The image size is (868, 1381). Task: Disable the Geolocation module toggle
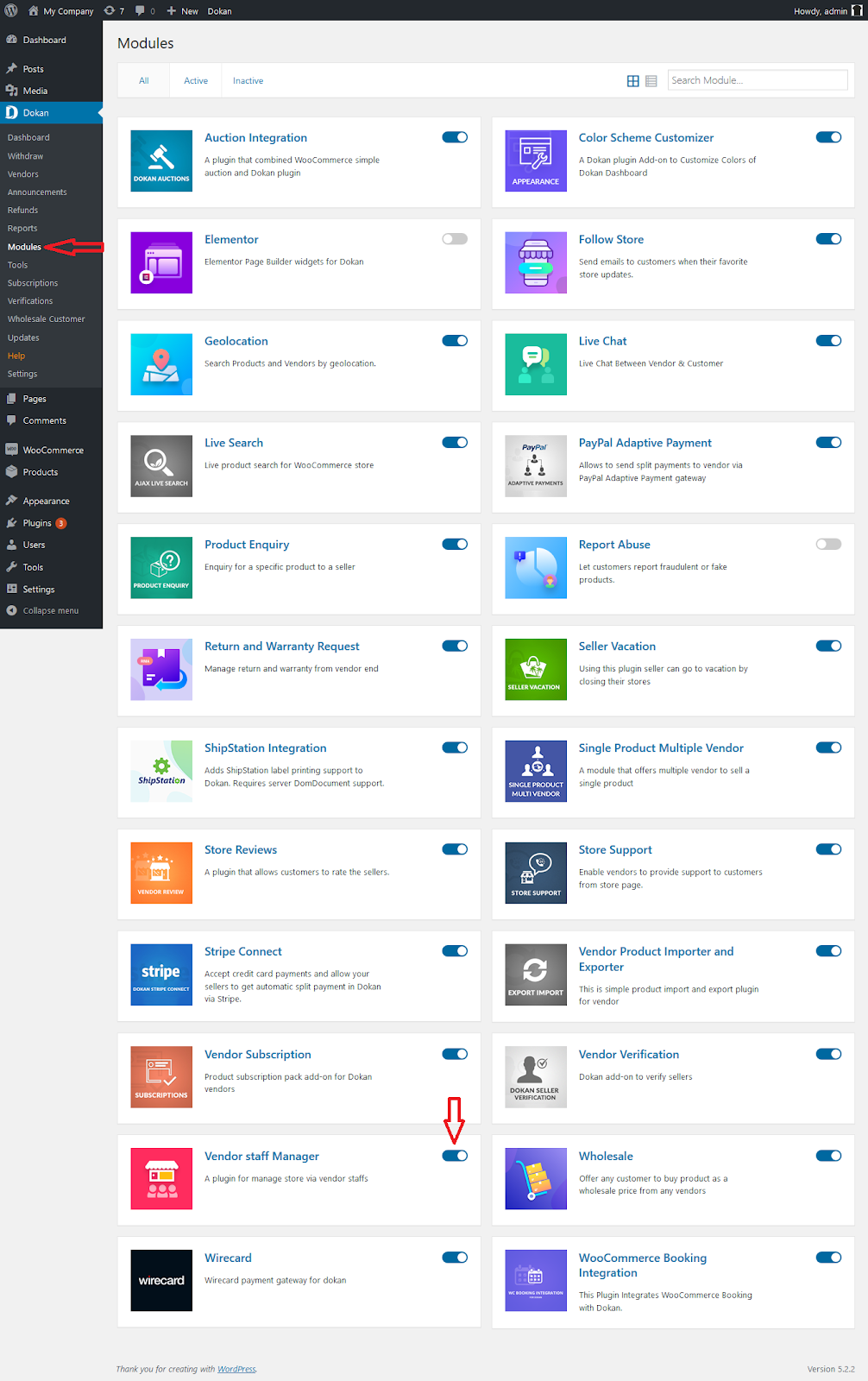pos(455,341)
